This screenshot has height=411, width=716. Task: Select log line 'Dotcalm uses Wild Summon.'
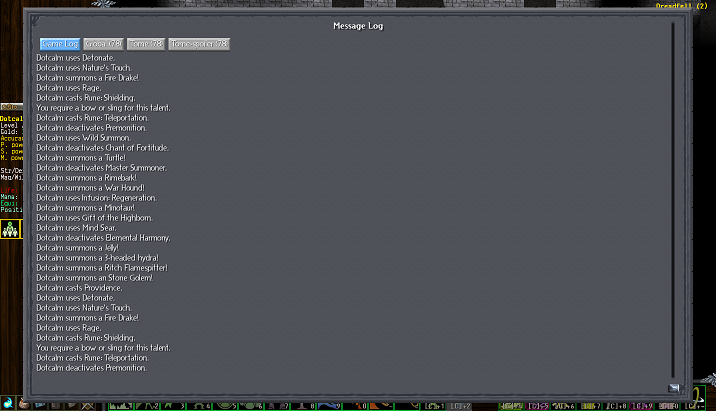[x=84, y=138]
